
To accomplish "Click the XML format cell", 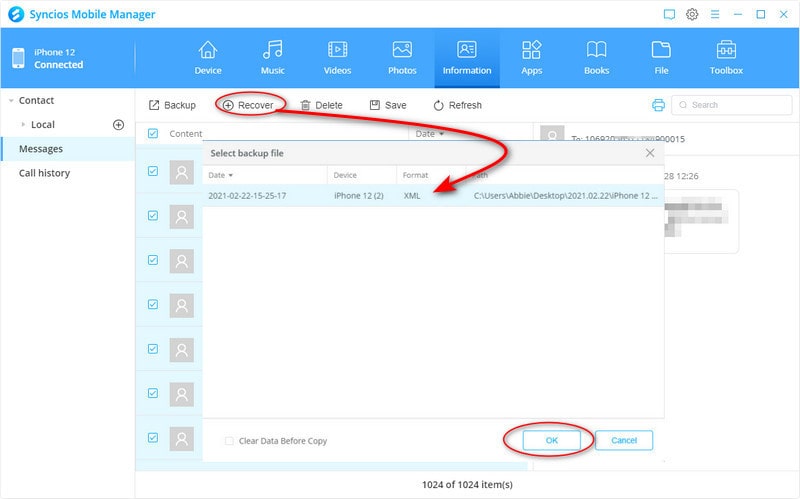I will click(412, 195).
